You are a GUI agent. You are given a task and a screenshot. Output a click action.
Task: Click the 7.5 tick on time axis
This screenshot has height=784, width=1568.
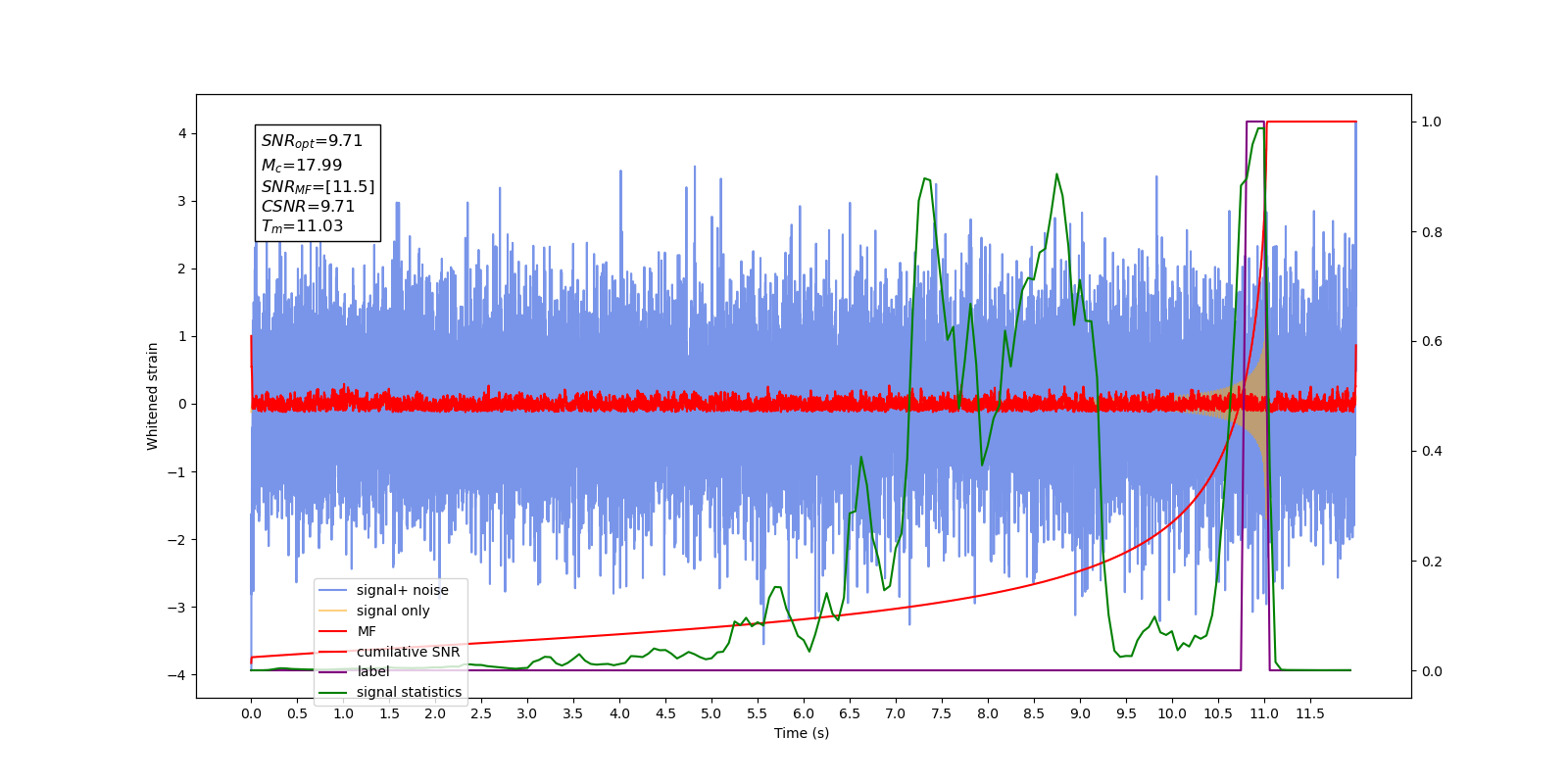pos(942,713)
